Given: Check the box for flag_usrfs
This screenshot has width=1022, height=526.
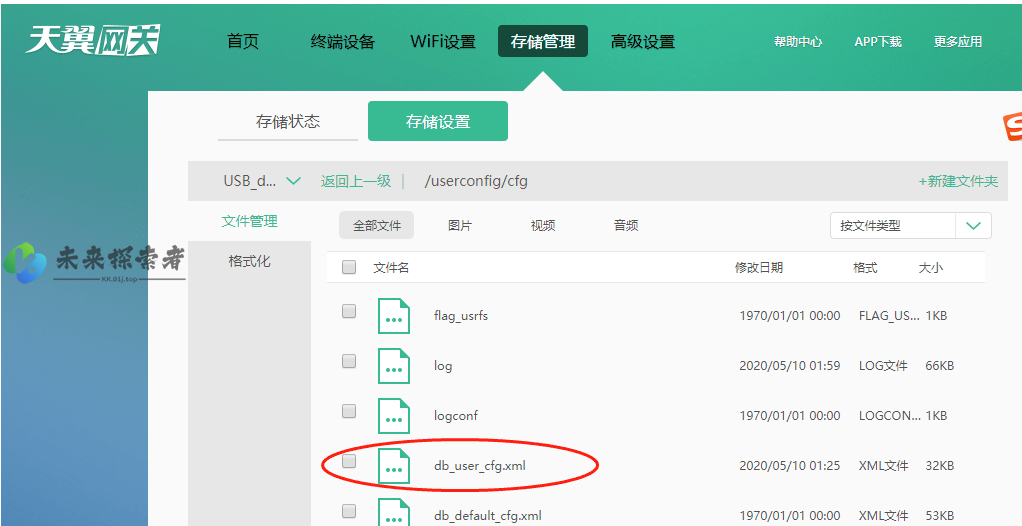Looking at the screenshot, I should 349,312.
